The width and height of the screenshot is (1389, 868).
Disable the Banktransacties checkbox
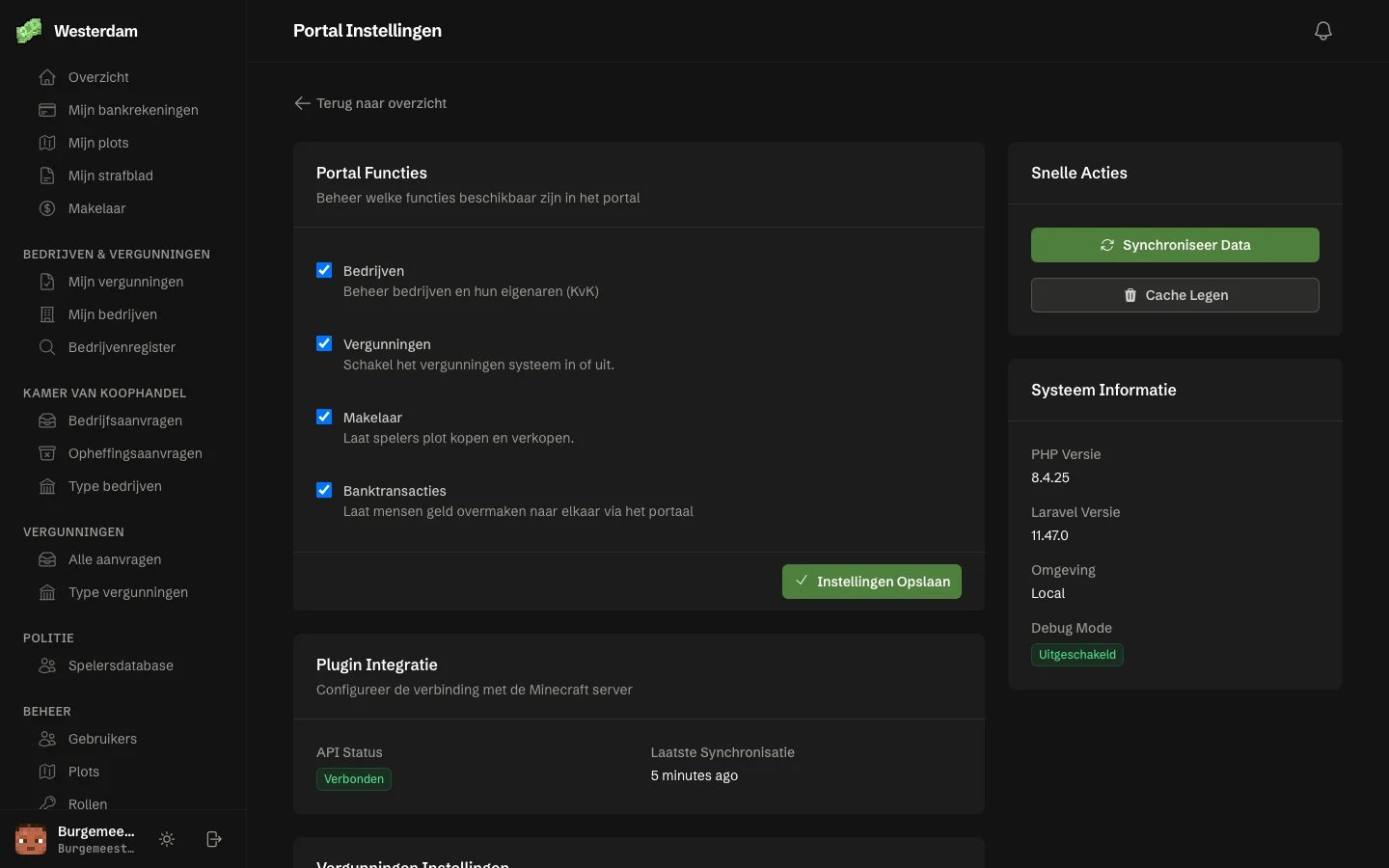[x=324, y=490]
